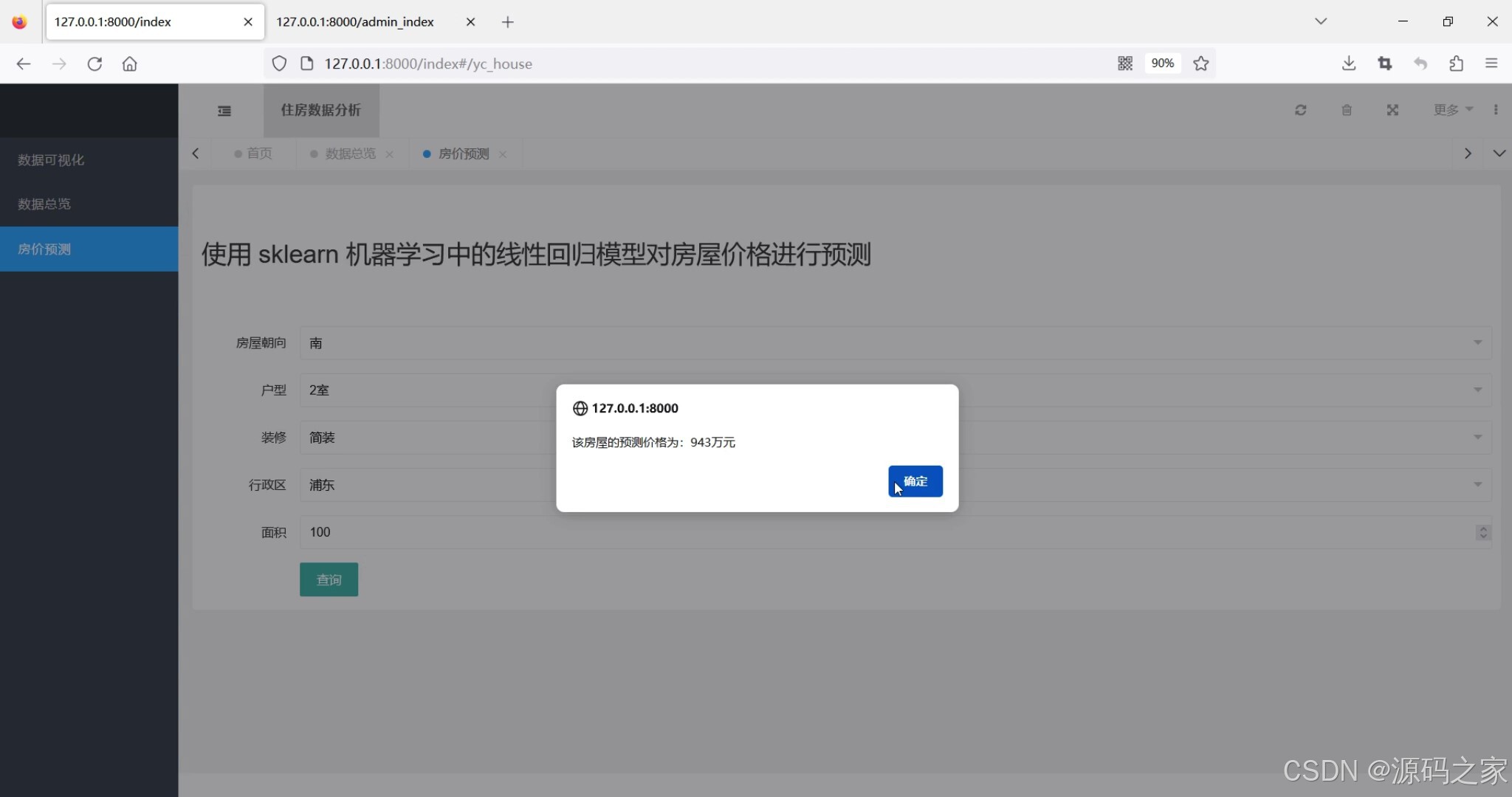
Task: Click the delete (trash) icon in the top toolbar
Action: (x=1347, y=110)
